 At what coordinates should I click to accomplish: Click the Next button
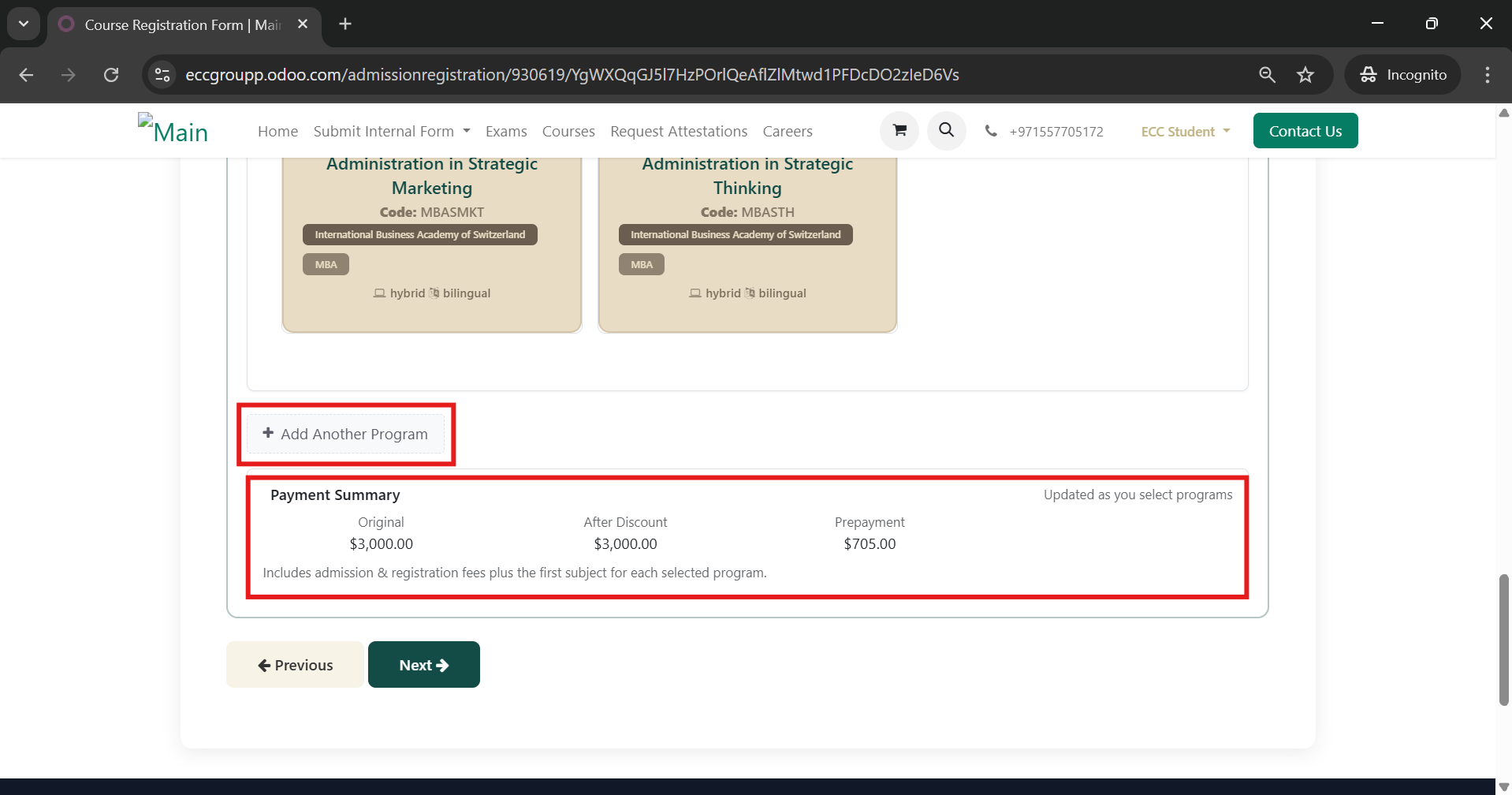[423, 665]
